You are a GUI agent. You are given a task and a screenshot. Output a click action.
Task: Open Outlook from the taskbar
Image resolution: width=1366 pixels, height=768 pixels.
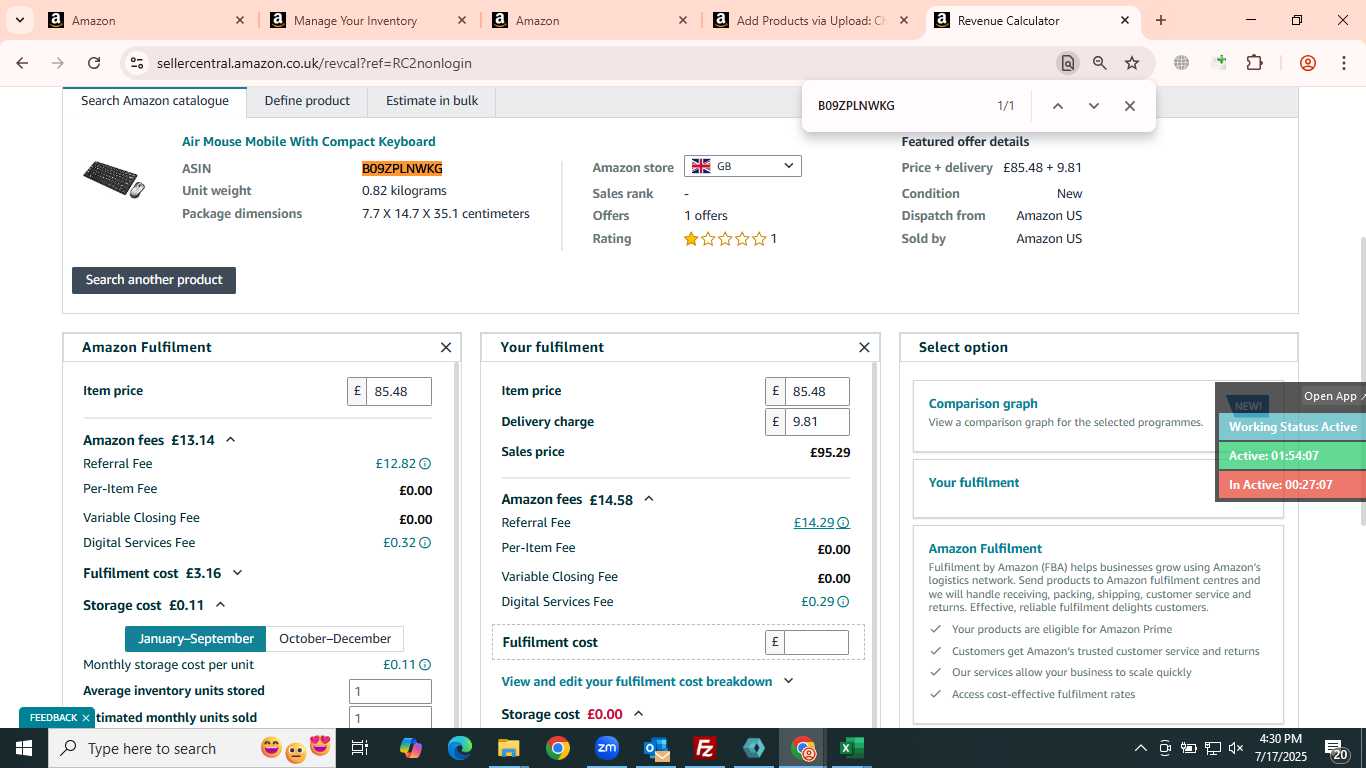coord(656,748)
